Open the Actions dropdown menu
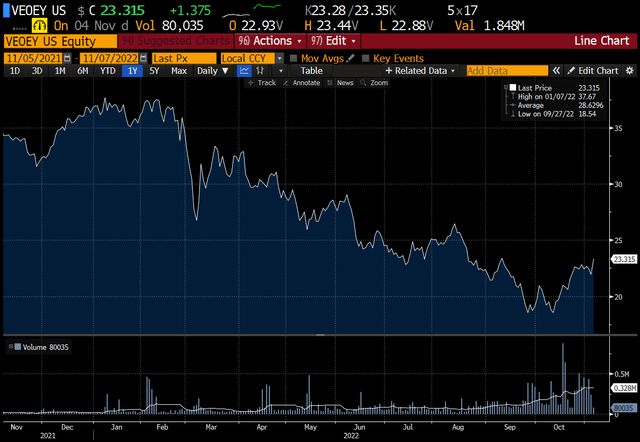This screenshot has width=640, height=442. click(270, 41)
